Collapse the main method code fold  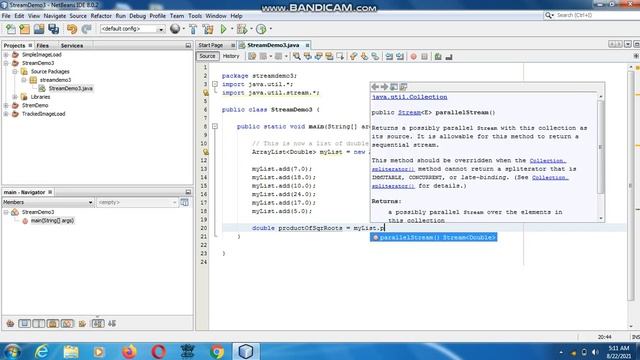pos(215,127)
